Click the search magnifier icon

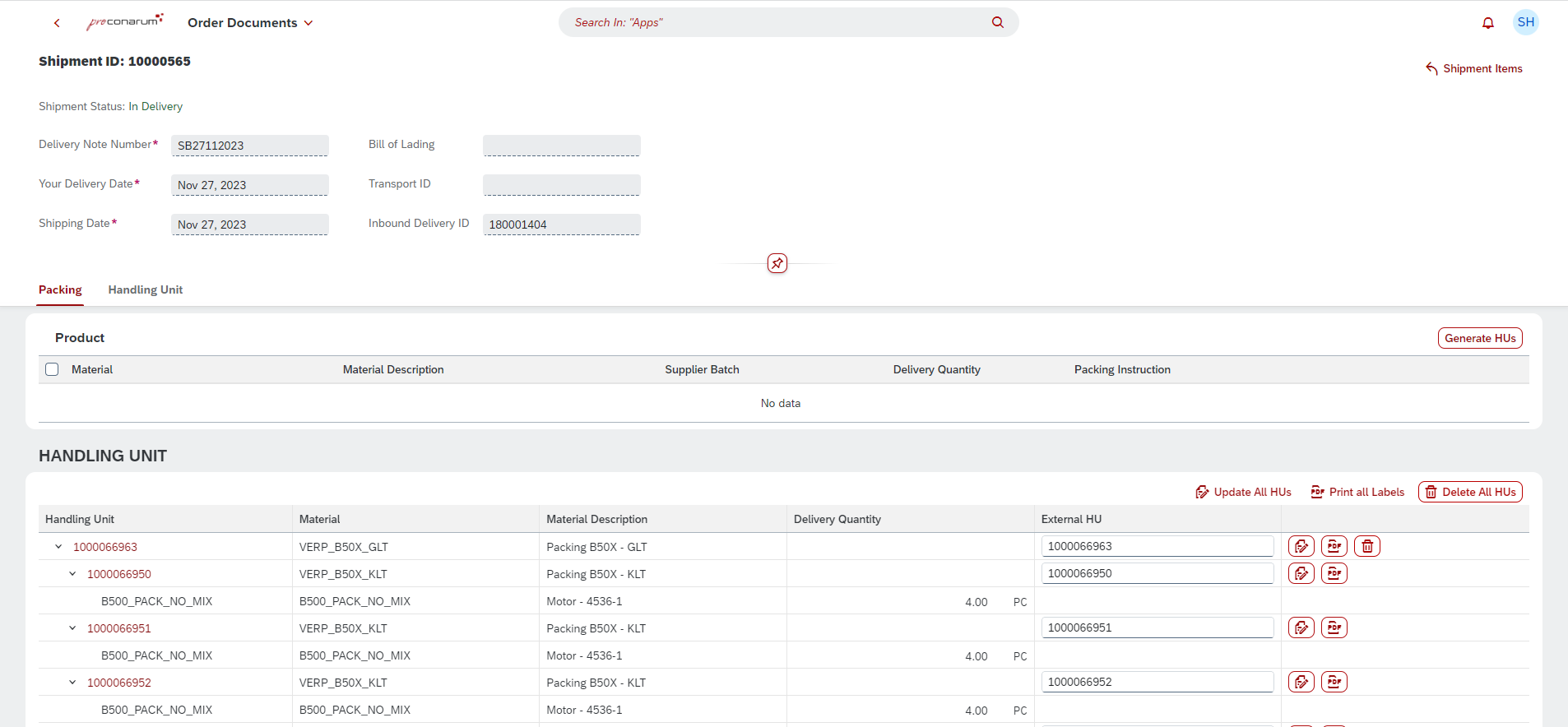(997, 22)
